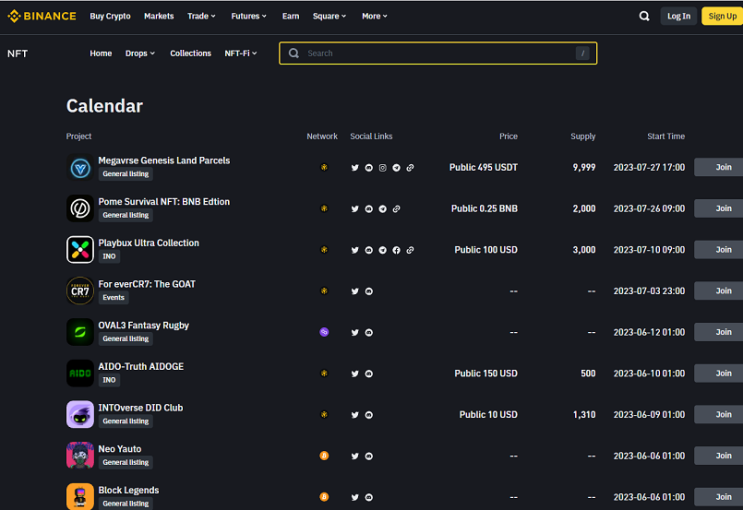Viewport: 743px width, 510px height.
Task: Join the INTOverse DID Club listing
Action: [x=719, y=415]
